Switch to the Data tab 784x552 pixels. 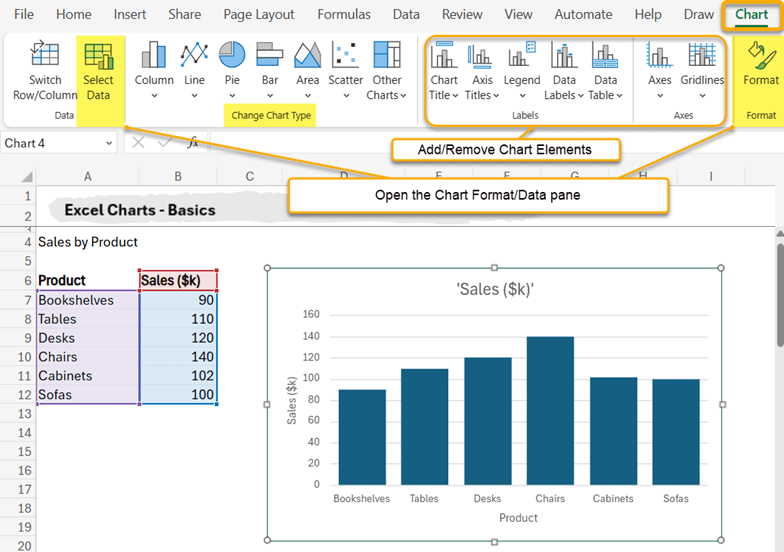406,14
